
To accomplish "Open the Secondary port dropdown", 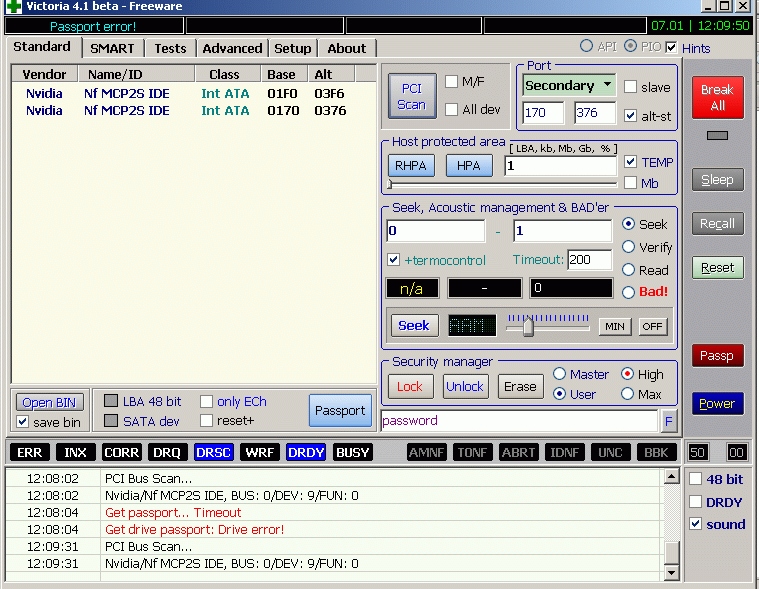I will click(x=607, y=85).
